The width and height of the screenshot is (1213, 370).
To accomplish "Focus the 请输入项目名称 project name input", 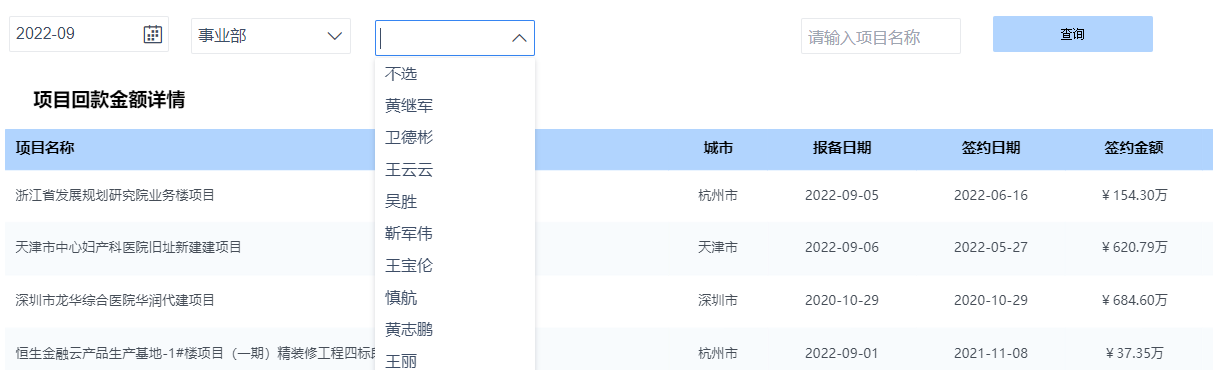I will [x=881, y=37].
